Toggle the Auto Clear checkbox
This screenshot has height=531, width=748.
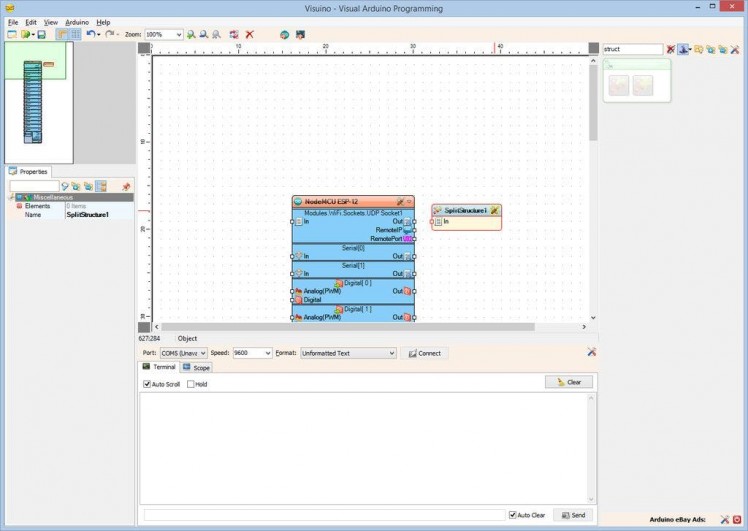pos(513,515)
